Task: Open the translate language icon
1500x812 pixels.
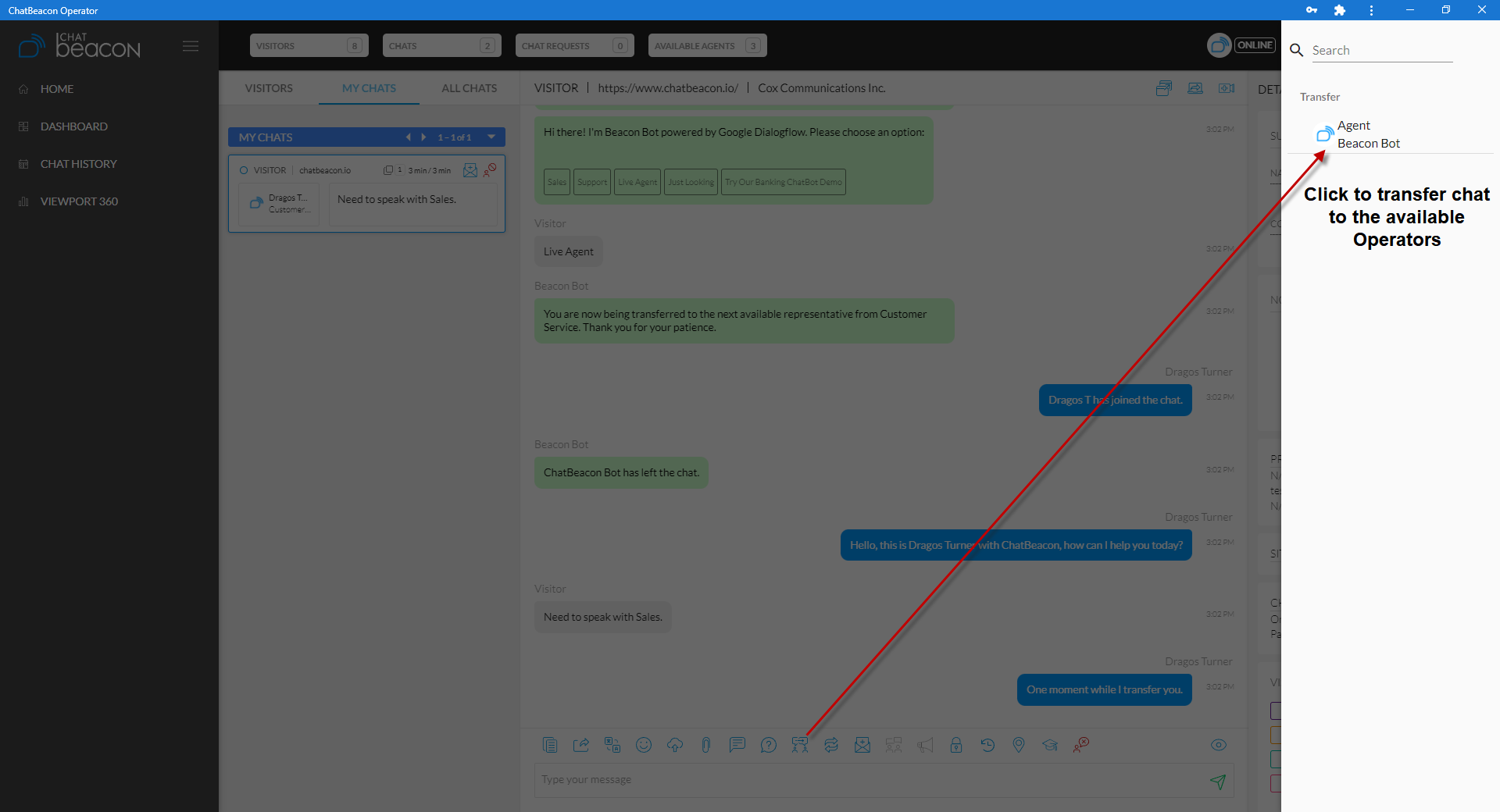Action: click(x=612, y=745)
